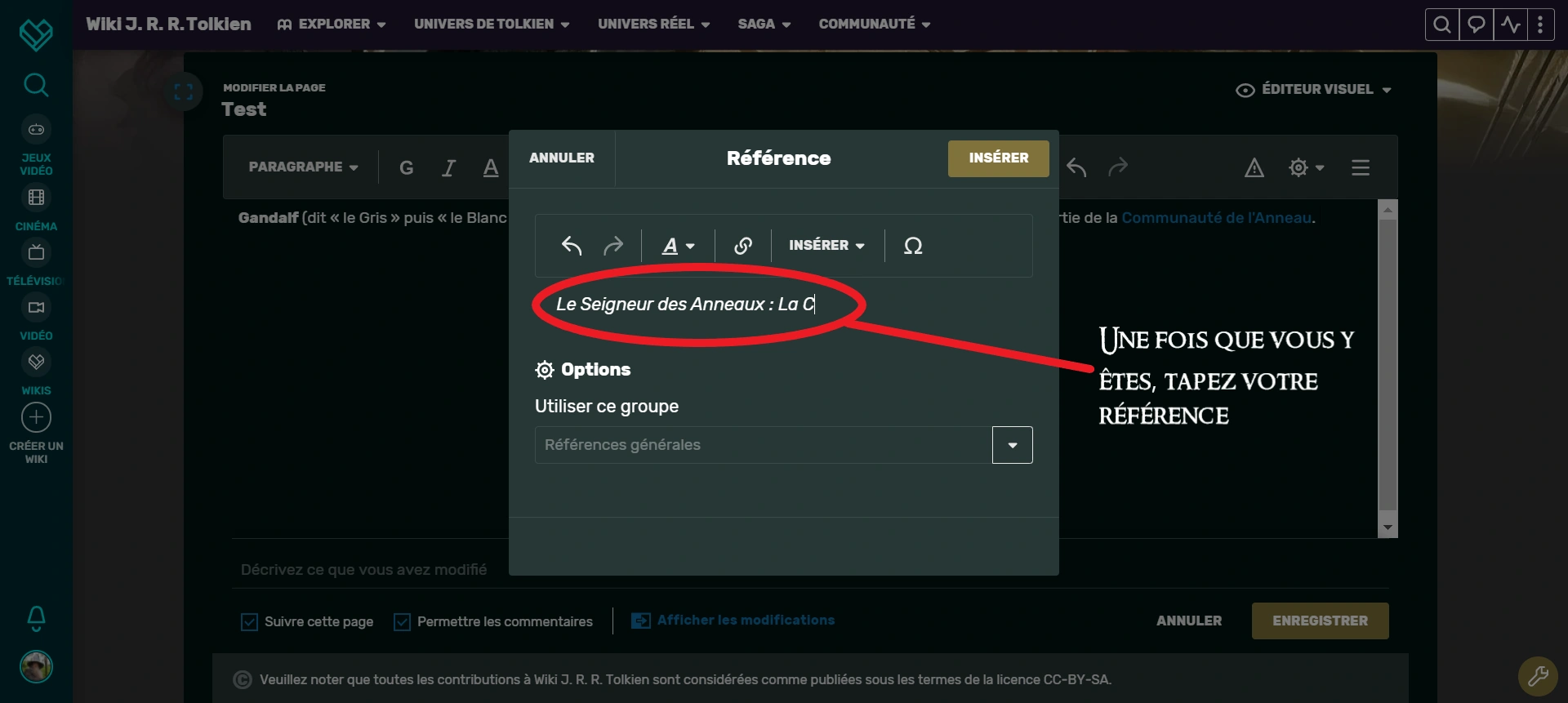Open the Univers de Tolkien menu
Screen dimensions: 1568x703
pos(492,24)
